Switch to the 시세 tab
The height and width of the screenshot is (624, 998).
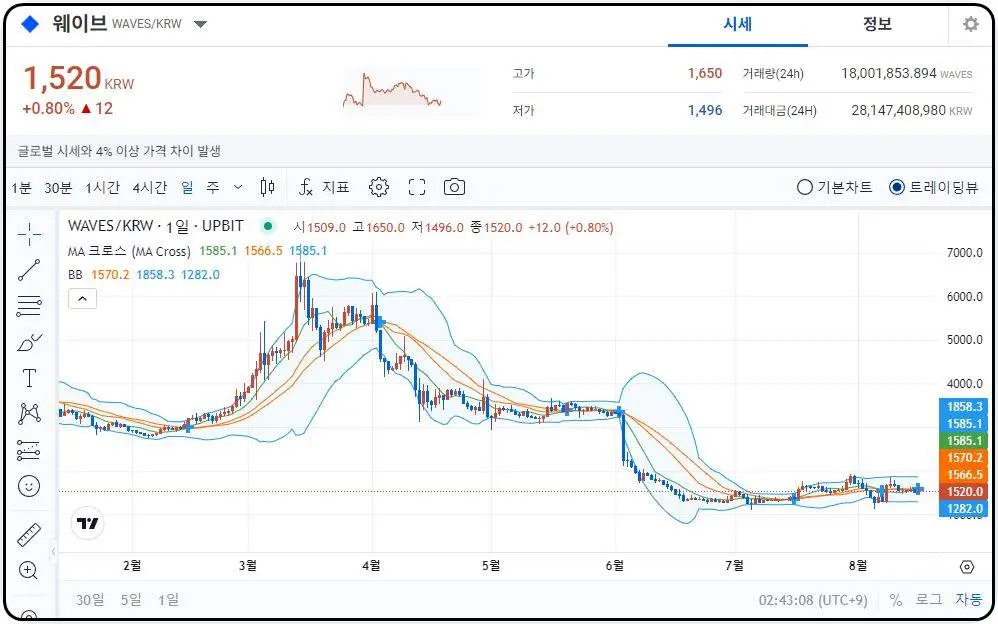coord(738,24)
